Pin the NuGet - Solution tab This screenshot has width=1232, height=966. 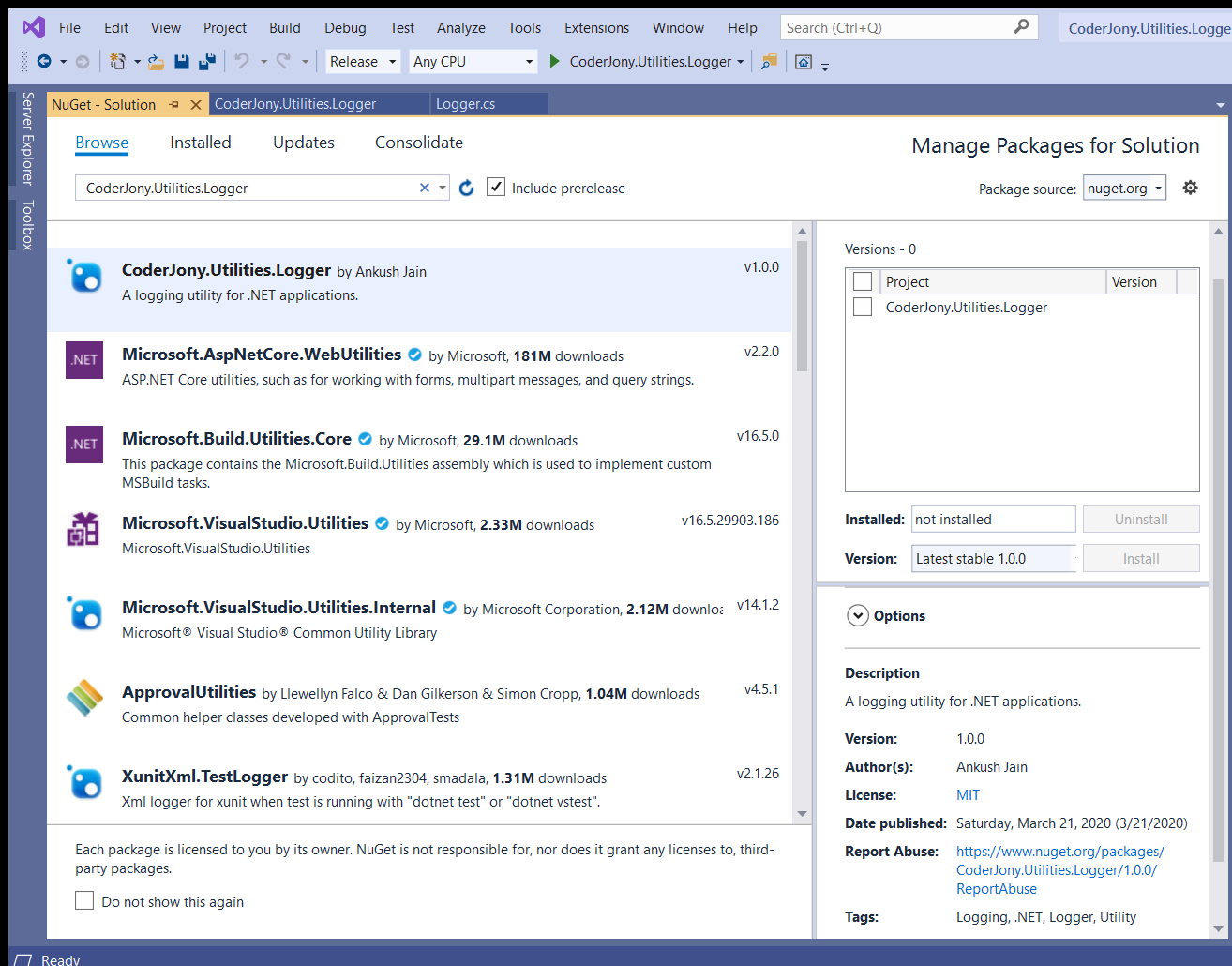(x=173, y=105)
